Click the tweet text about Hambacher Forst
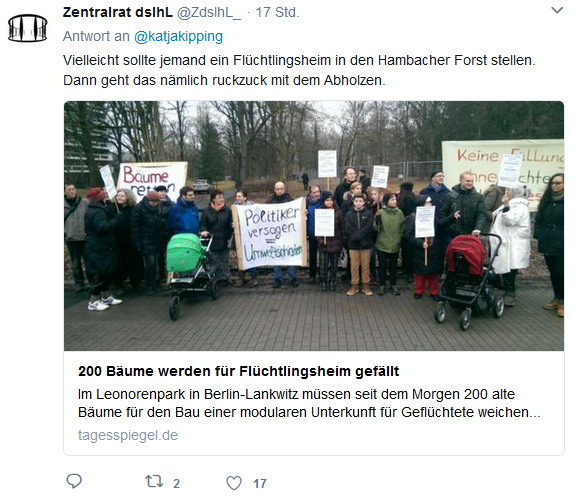Viewport: 574px width, 496px height. coord(299,70)
